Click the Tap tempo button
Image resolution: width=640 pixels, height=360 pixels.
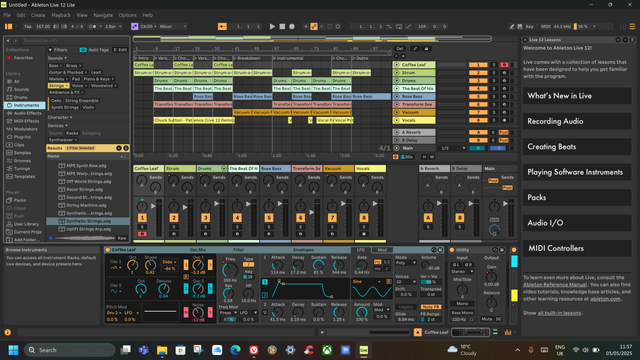[27, 27]
